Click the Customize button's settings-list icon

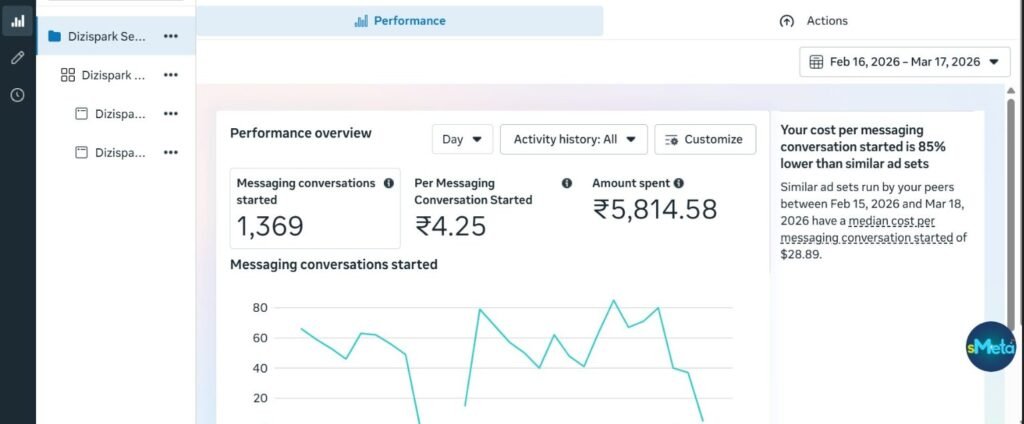point(671,139)
